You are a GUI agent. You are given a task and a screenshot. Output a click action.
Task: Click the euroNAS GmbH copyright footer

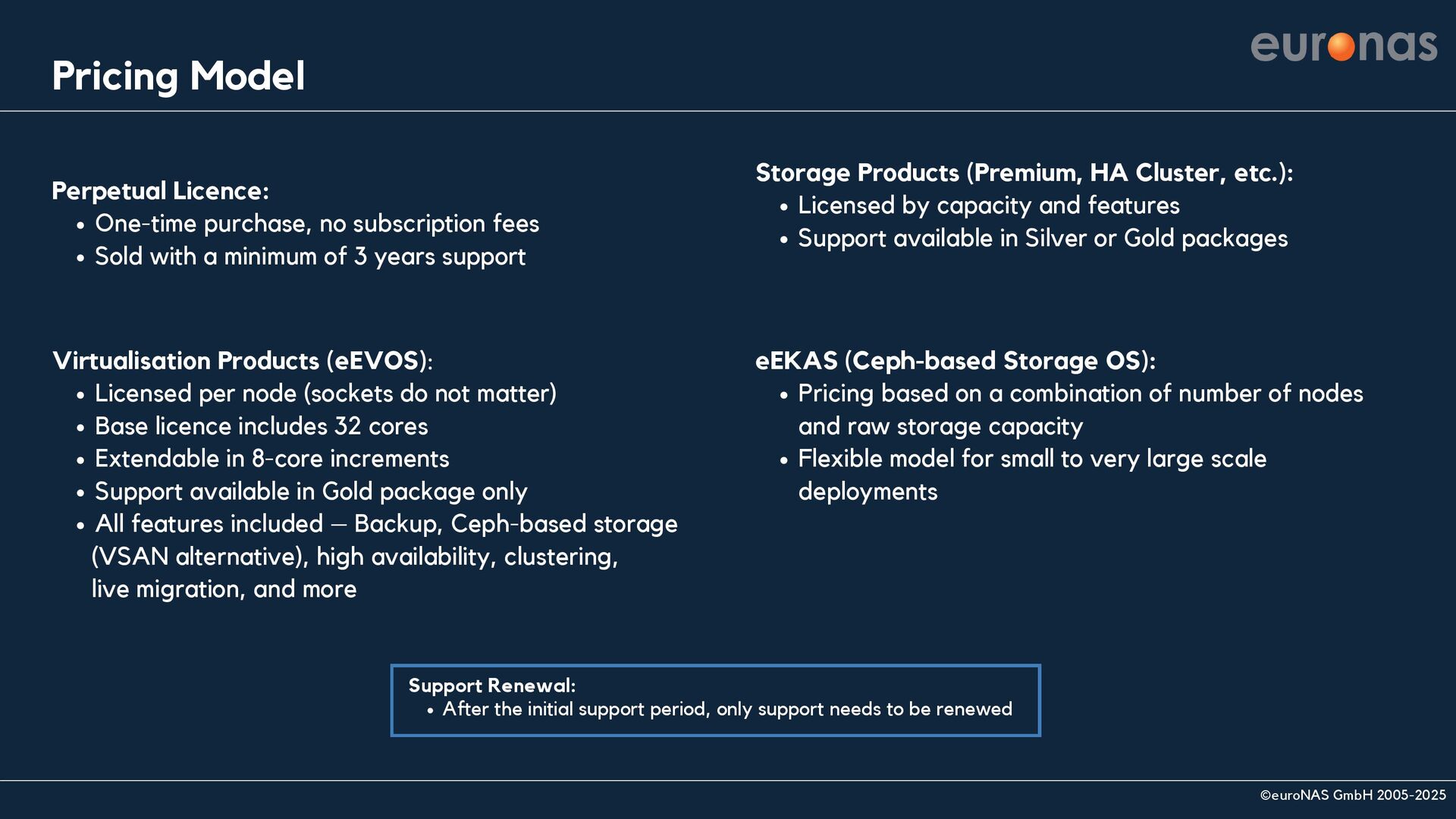click(1353, 795)
